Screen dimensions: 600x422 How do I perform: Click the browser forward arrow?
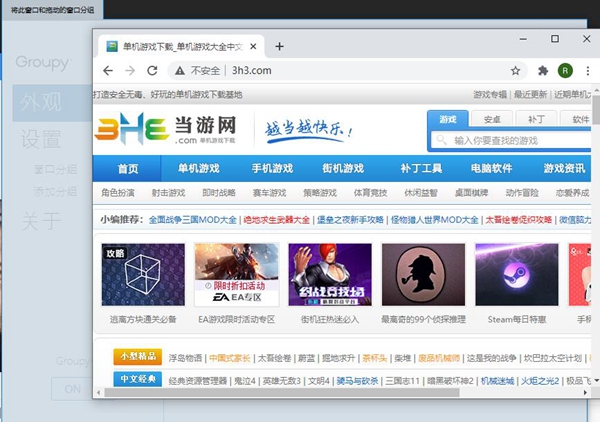pos(130,70)
